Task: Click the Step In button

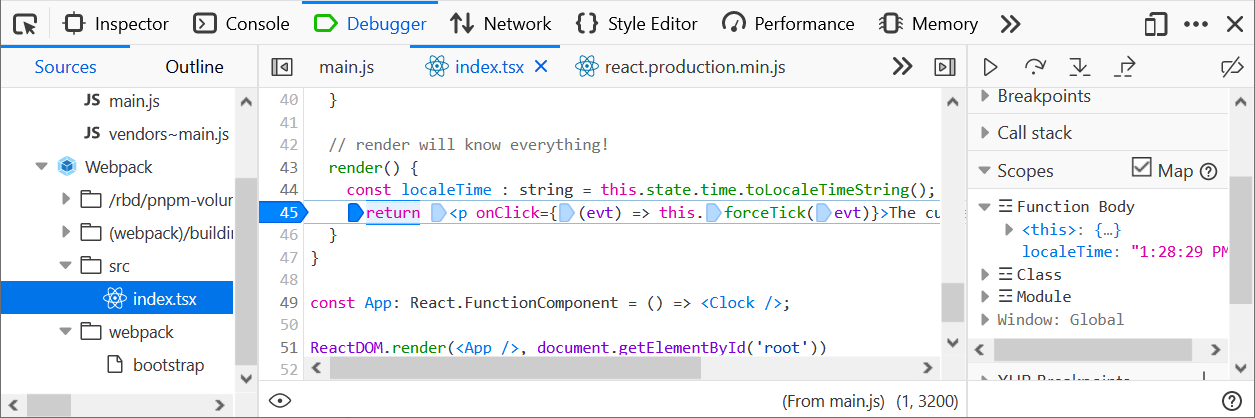Action: tap(1079, 67)
